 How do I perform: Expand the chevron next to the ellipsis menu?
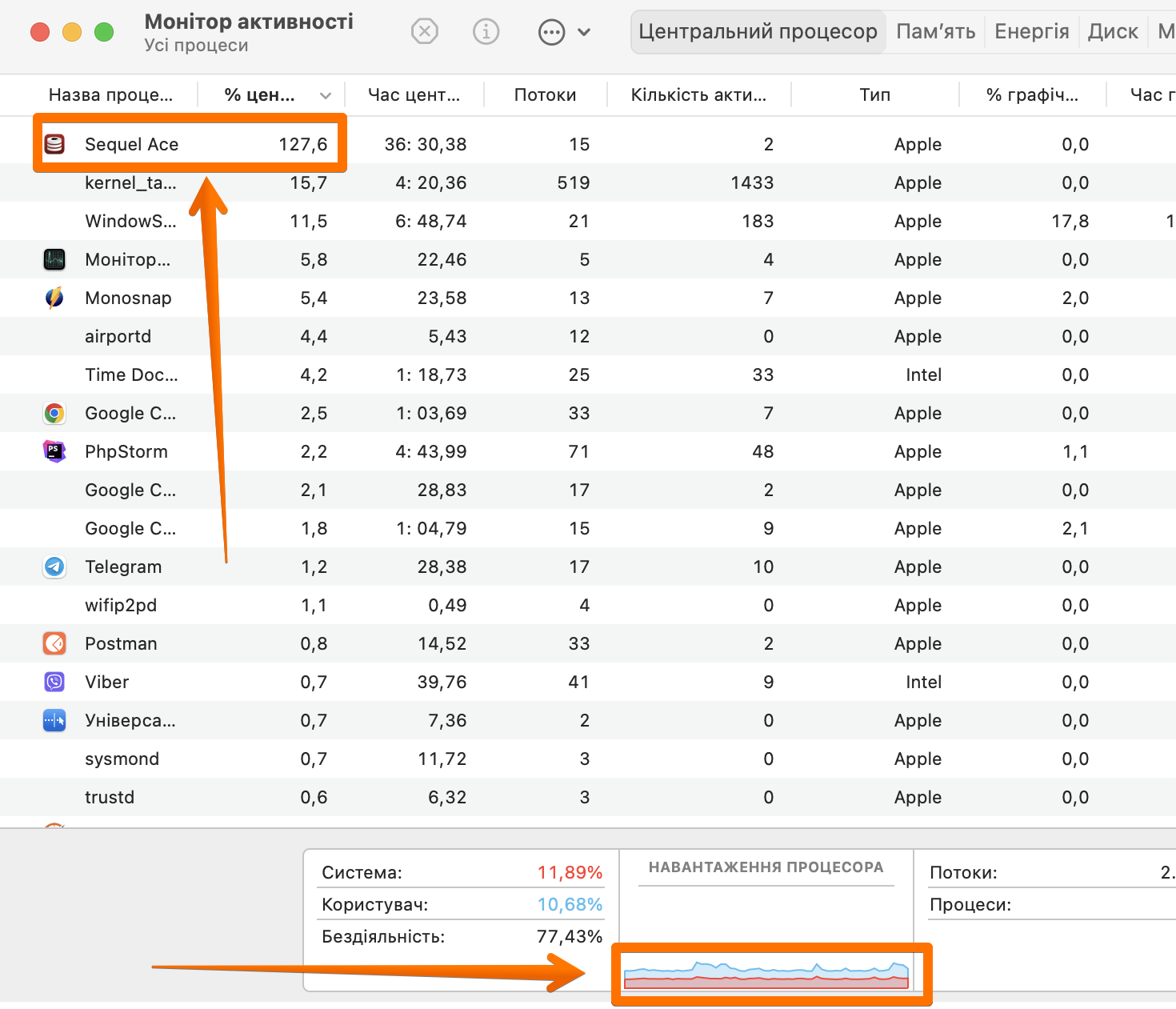[x=585, y=32]
